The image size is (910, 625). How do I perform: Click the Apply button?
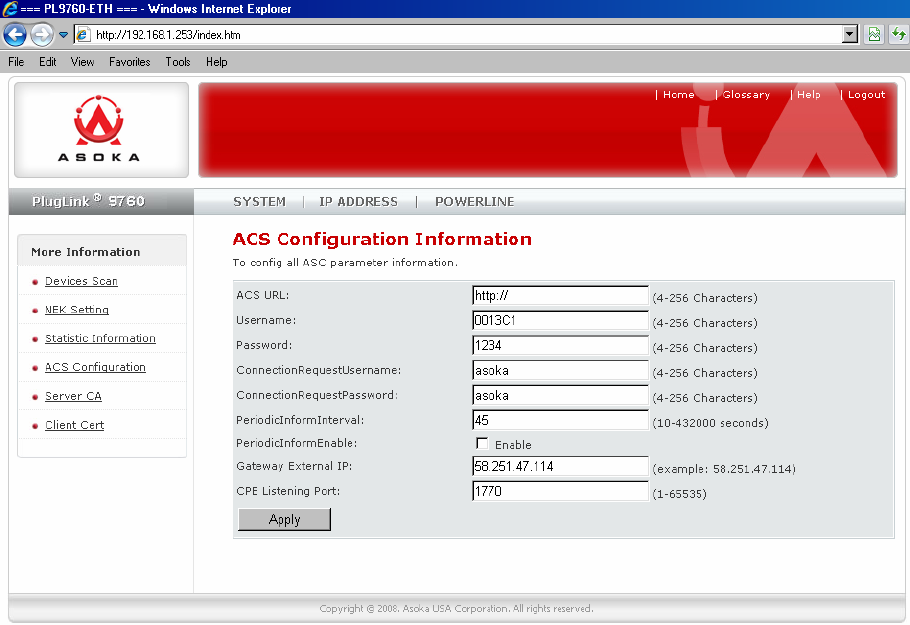click(284, 519)
